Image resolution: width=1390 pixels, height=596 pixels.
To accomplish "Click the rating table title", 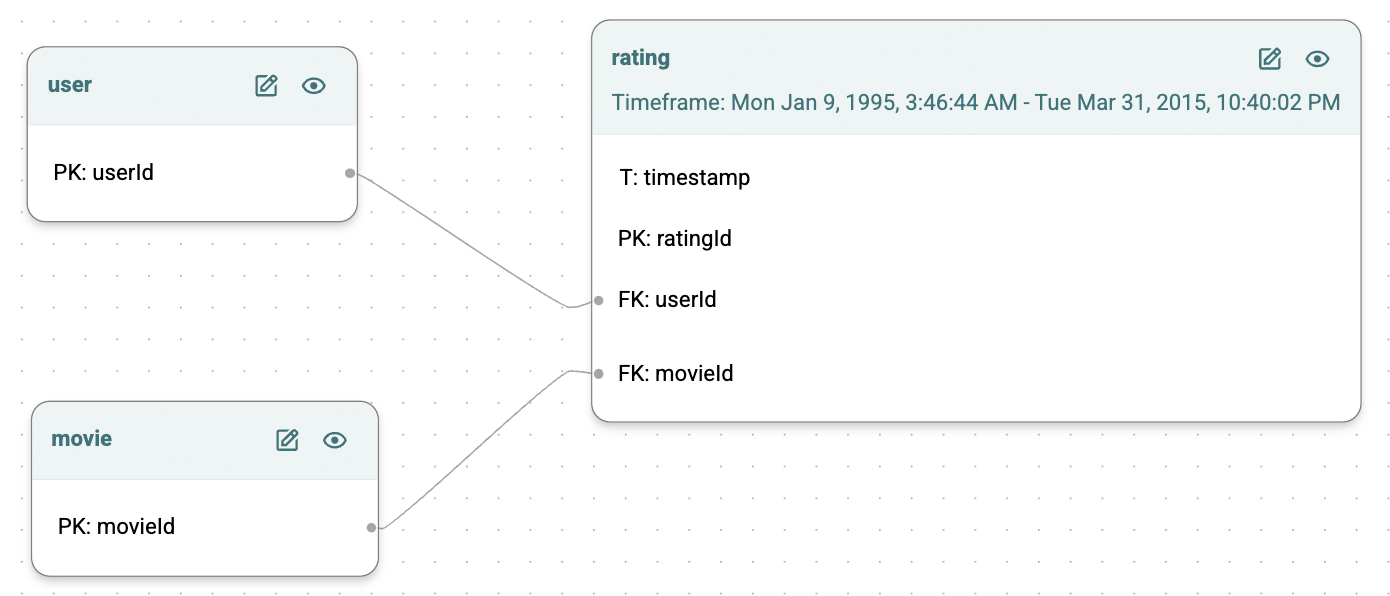I will (641, 58).
